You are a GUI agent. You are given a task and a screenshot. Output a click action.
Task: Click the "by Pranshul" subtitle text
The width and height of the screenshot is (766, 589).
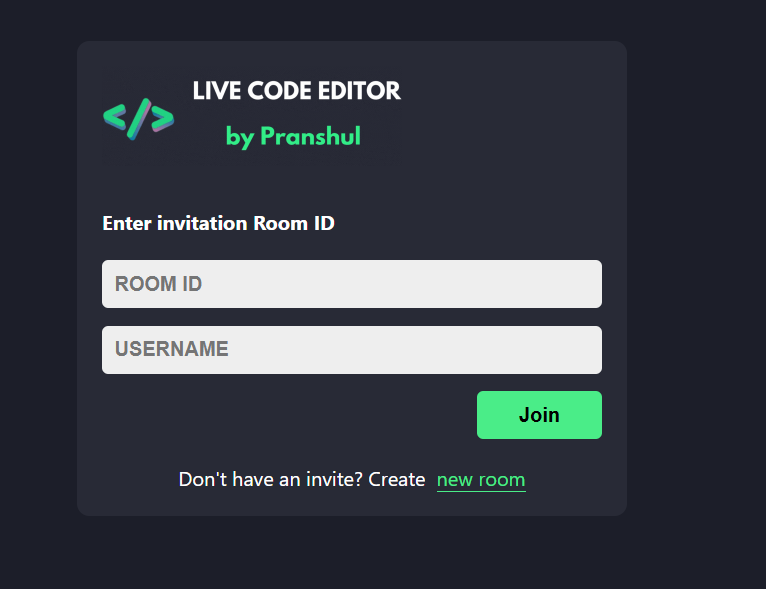pyautogui.click(x=293, y=136)
